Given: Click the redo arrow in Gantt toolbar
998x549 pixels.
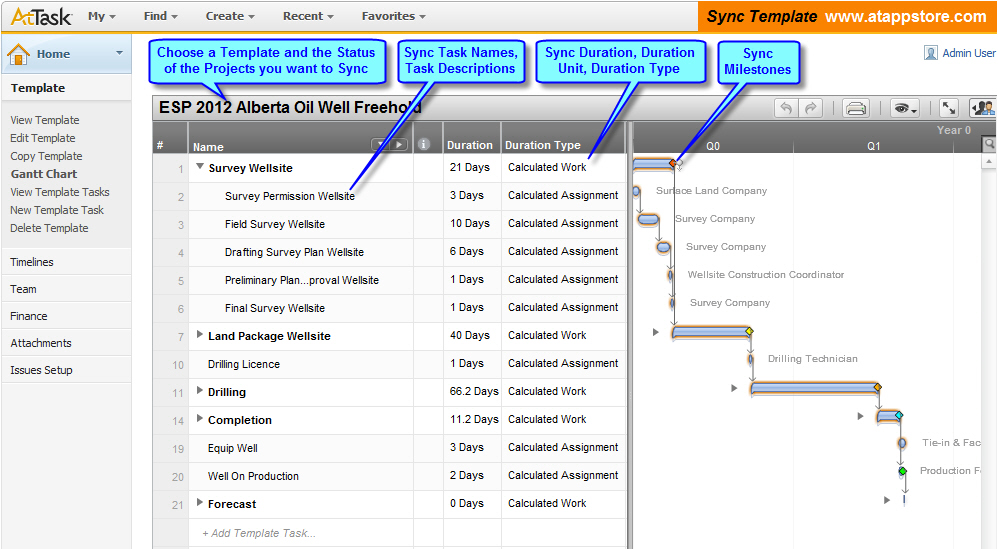Looking at the screenshot, I should point(810,108).
